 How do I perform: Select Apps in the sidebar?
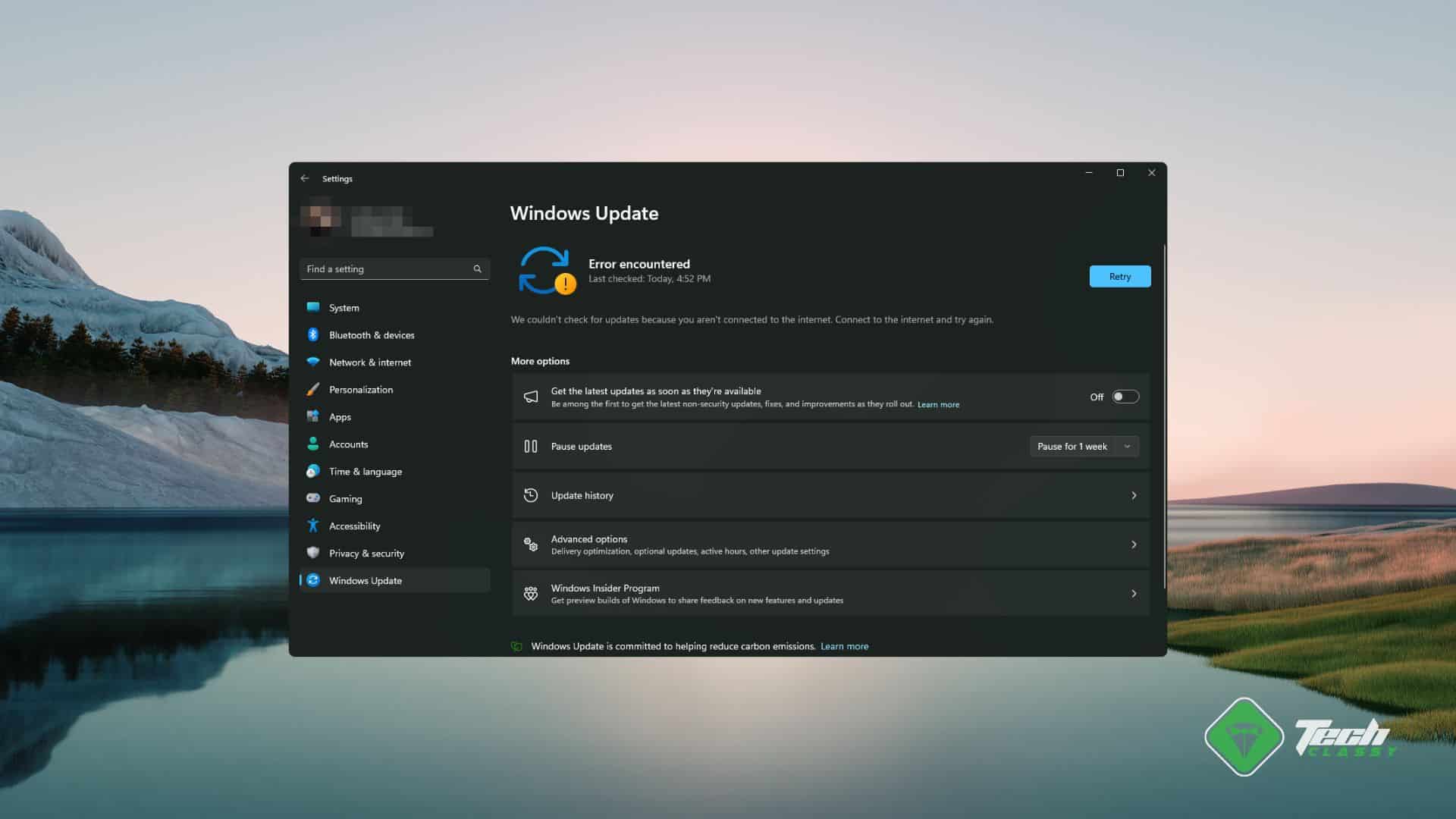340,417
